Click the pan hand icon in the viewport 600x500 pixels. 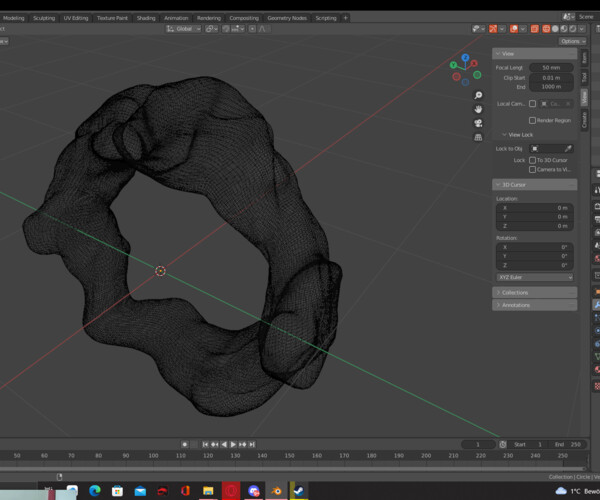478,109
